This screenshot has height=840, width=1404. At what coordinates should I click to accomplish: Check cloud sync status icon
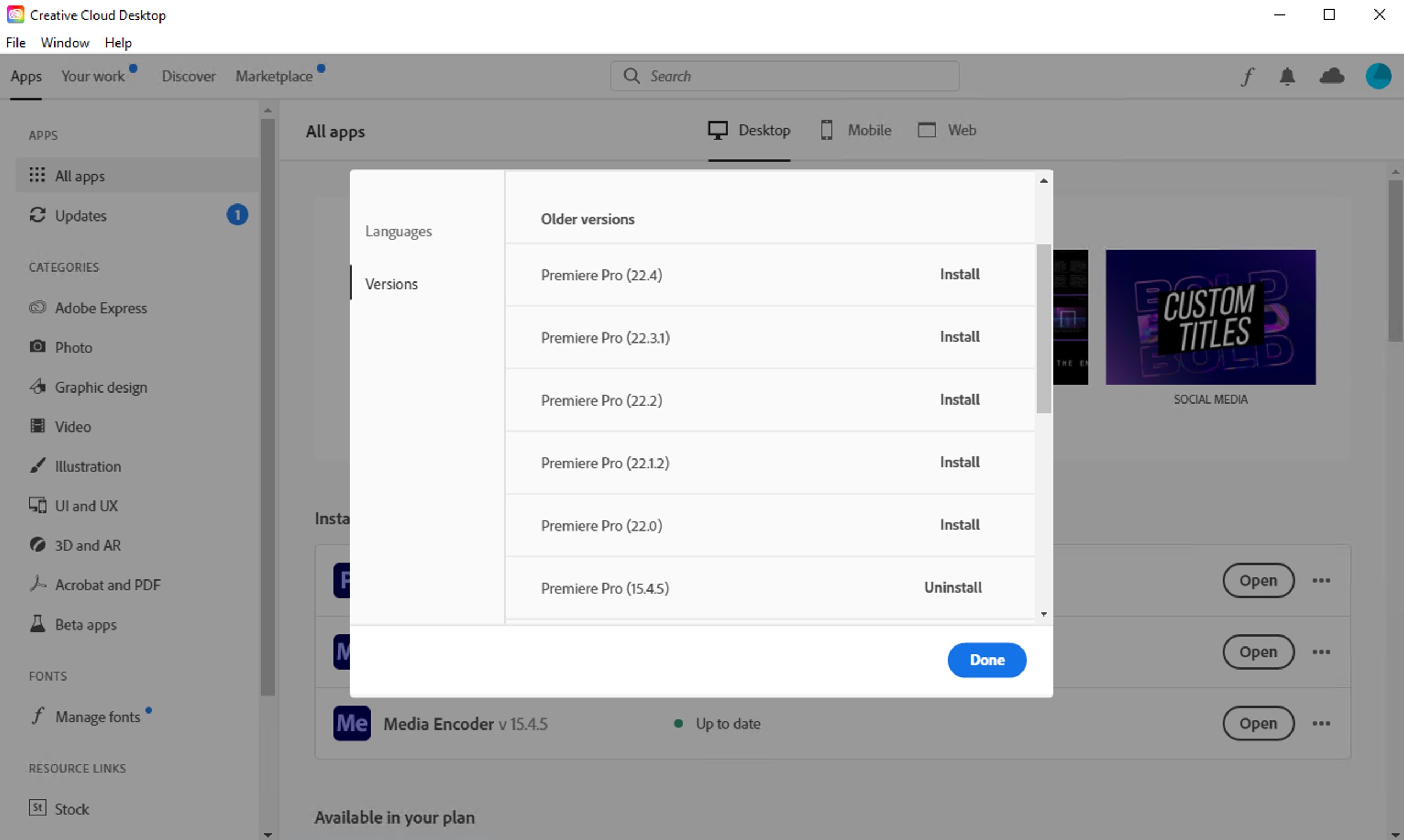click(x=1331, y=76)
